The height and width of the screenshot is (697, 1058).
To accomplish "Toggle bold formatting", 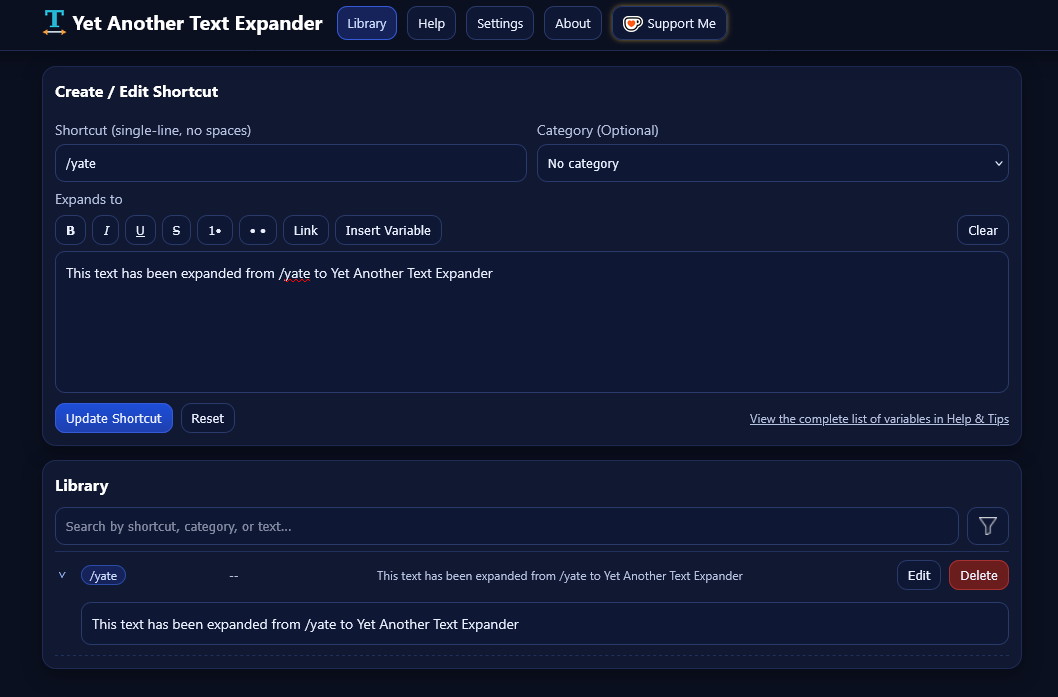I will [x=70, y=230].
